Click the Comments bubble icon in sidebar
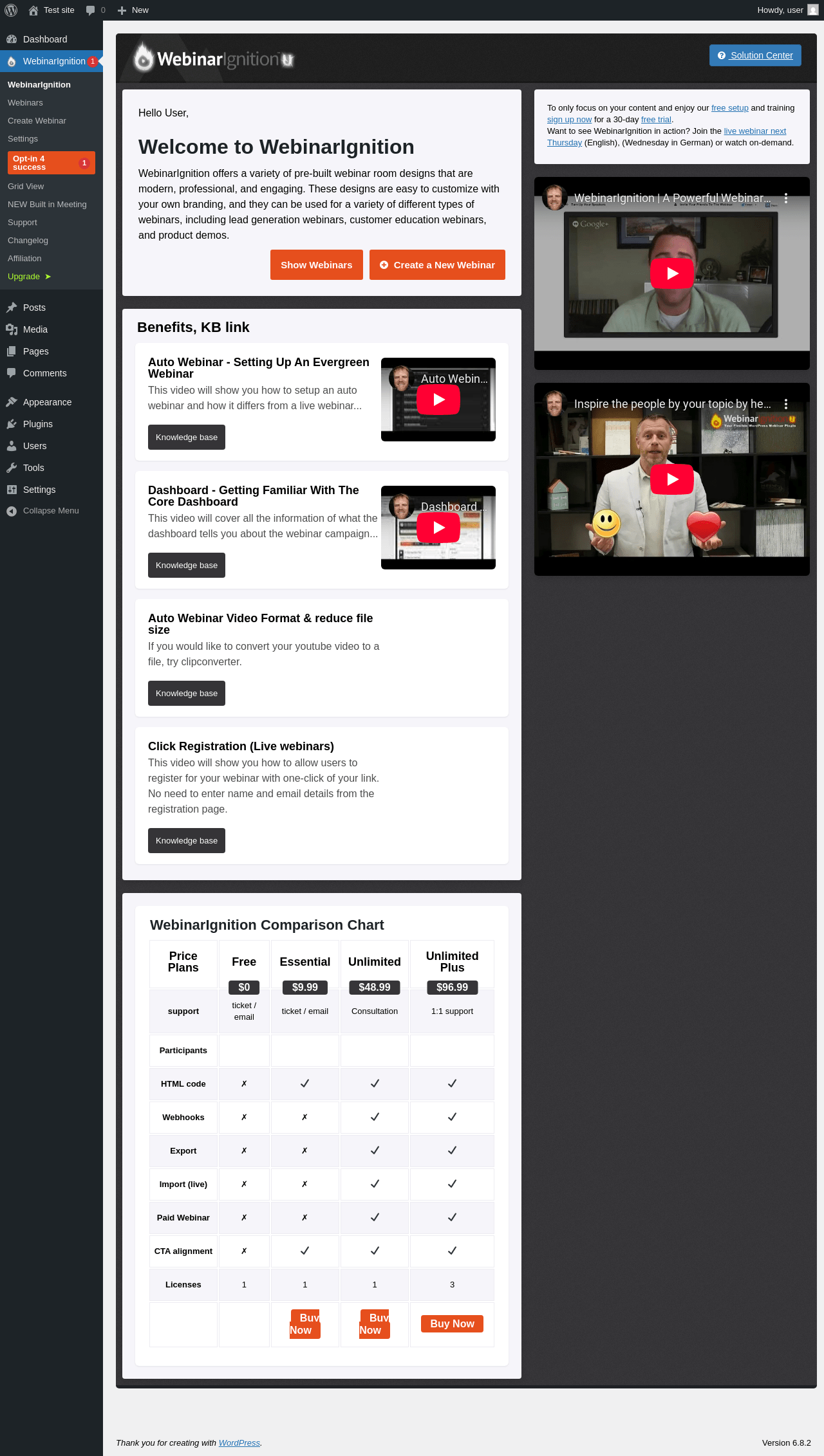The width and height of the screenshot is (824, 1456). 12,373
